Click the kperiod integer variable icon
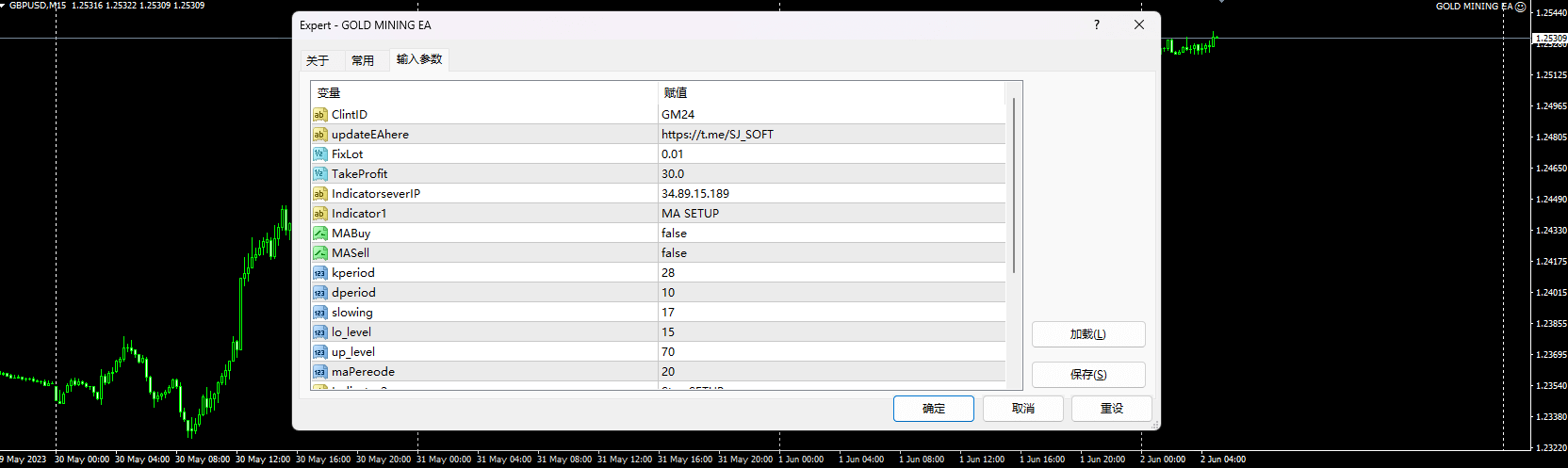The image size is (1568, 468). (319, 273)
